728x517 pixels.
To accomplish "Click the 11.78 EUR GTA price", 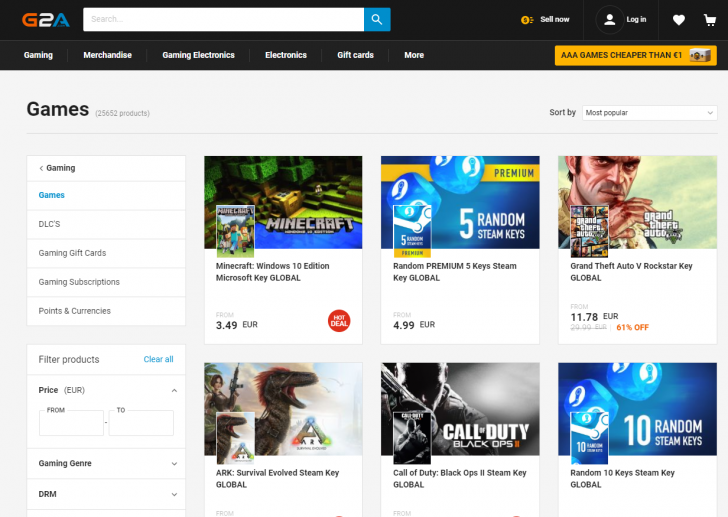I will pos(594,317).
